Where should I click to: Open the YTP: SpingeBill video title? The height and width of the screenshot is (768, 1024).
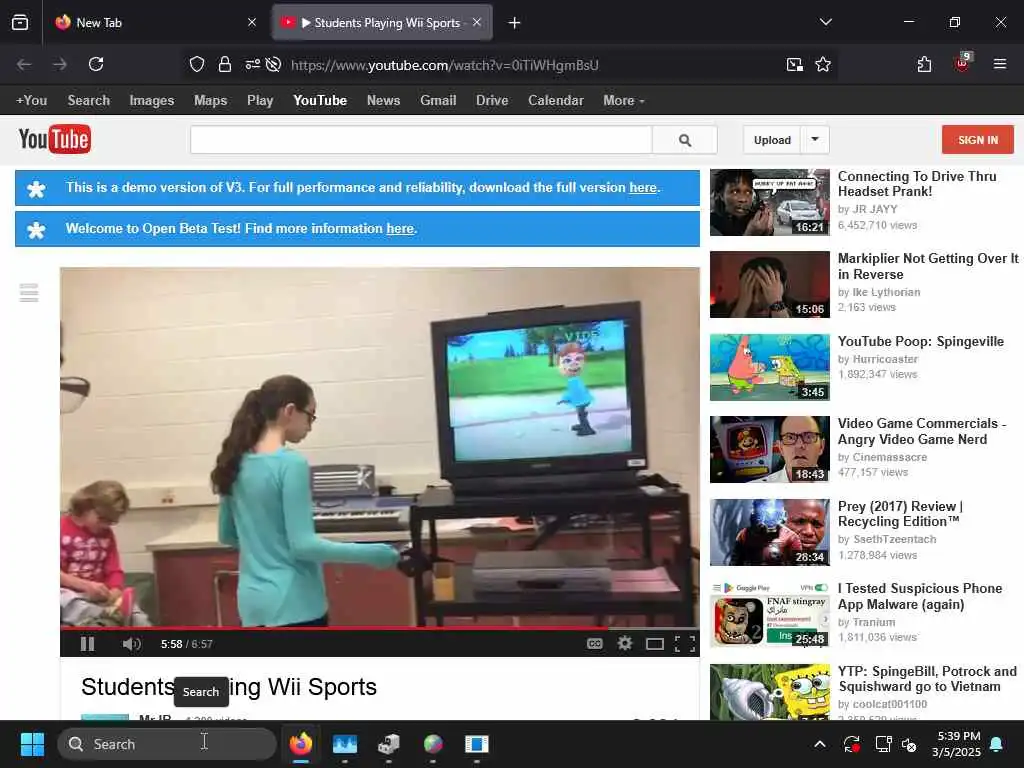point(927,679)
